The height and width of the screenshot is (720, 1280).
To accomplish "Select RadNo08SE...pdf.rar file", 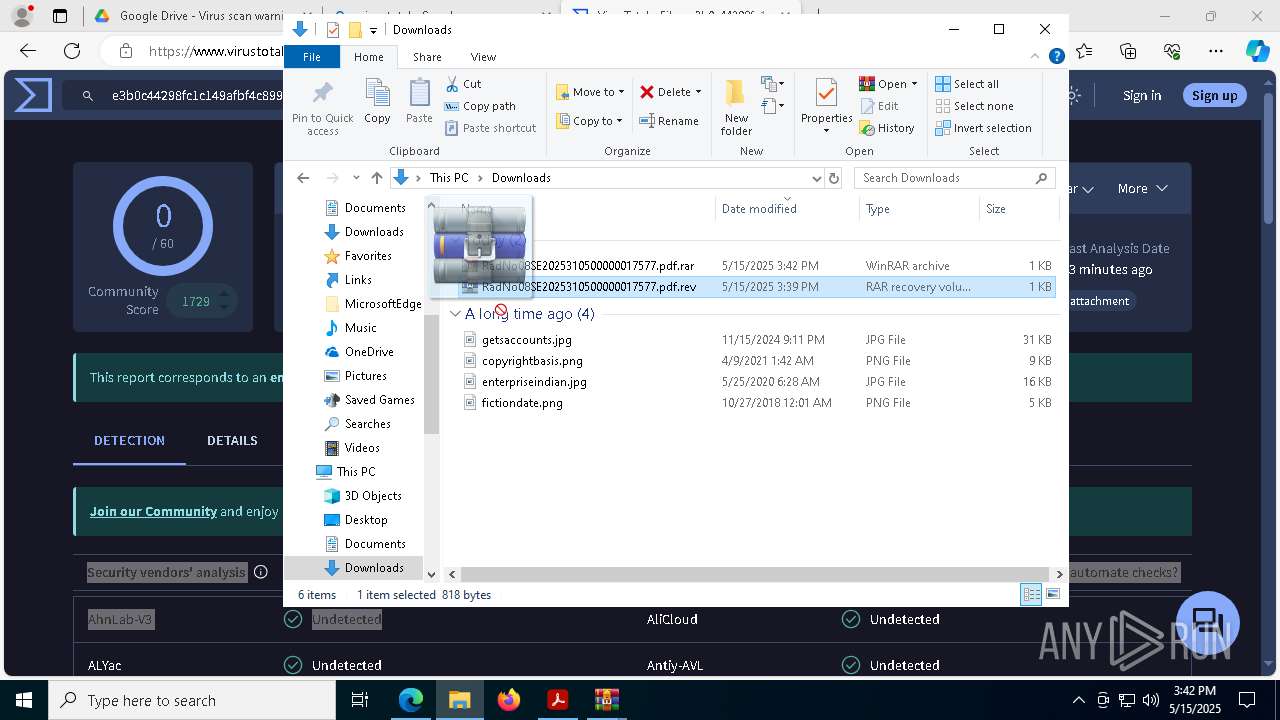I will 757,266.
